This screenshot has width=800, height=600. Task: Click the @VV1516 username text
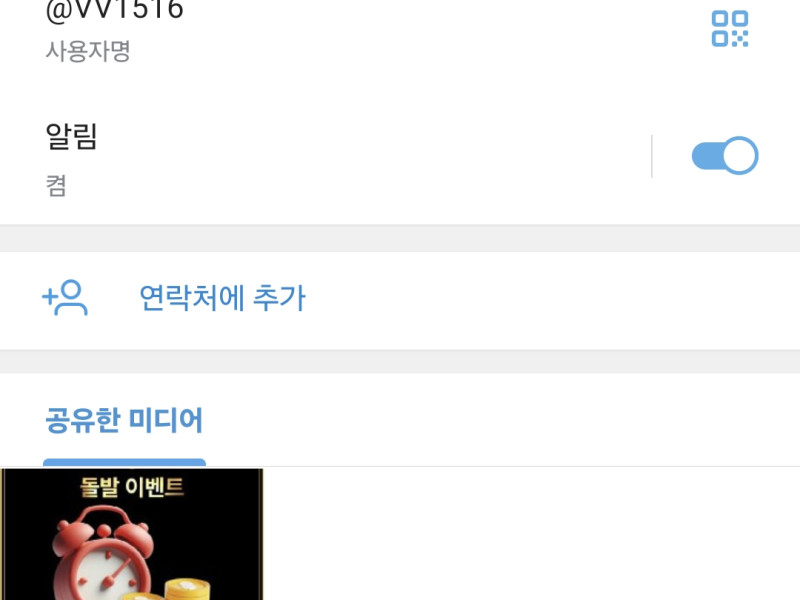click(114, 10)
